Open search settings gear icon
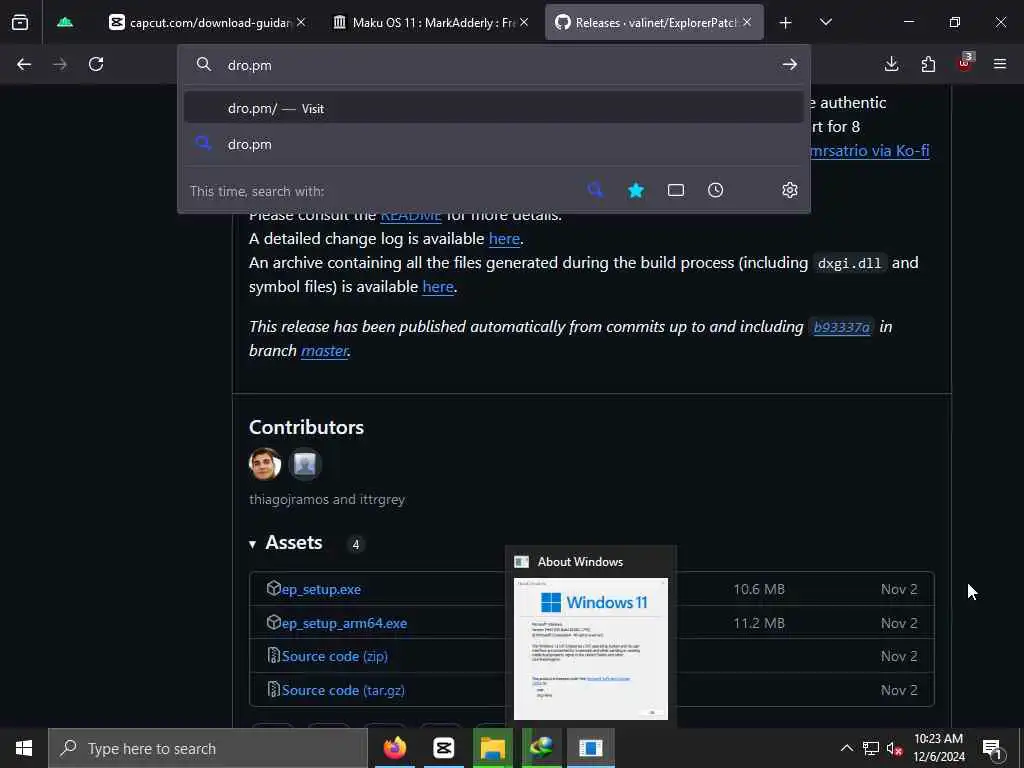The width and height of the screenshot is (1024, 768). pyautogui.click(x=790, y=190)
